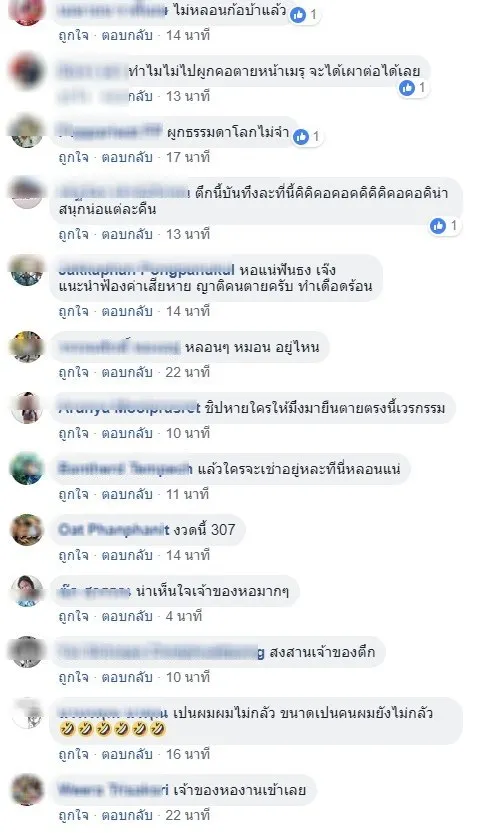495x833 pixels.
Task: Open commenter name before หอแน่ฟันธง เจ๊ง
Action: coord(146,269)
